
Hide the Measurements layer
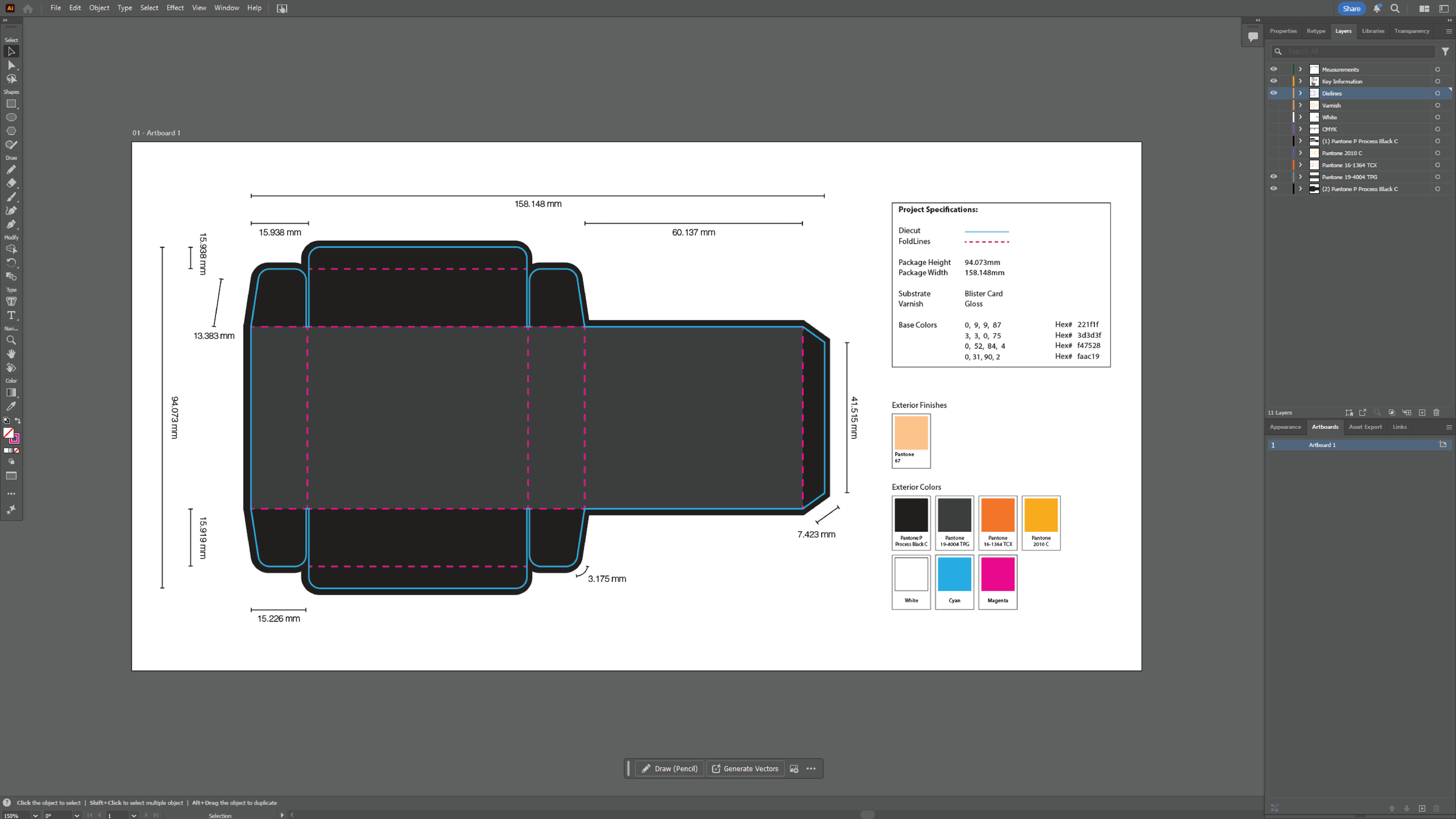pyautogui.click(x=1273, y=69)
